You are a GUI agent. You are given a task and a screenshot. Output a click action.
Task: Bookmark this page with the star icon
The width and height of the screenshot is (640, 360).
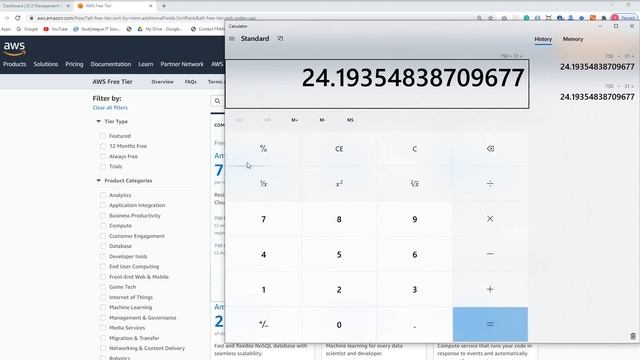pyautogui.click(x=491, y=18)
